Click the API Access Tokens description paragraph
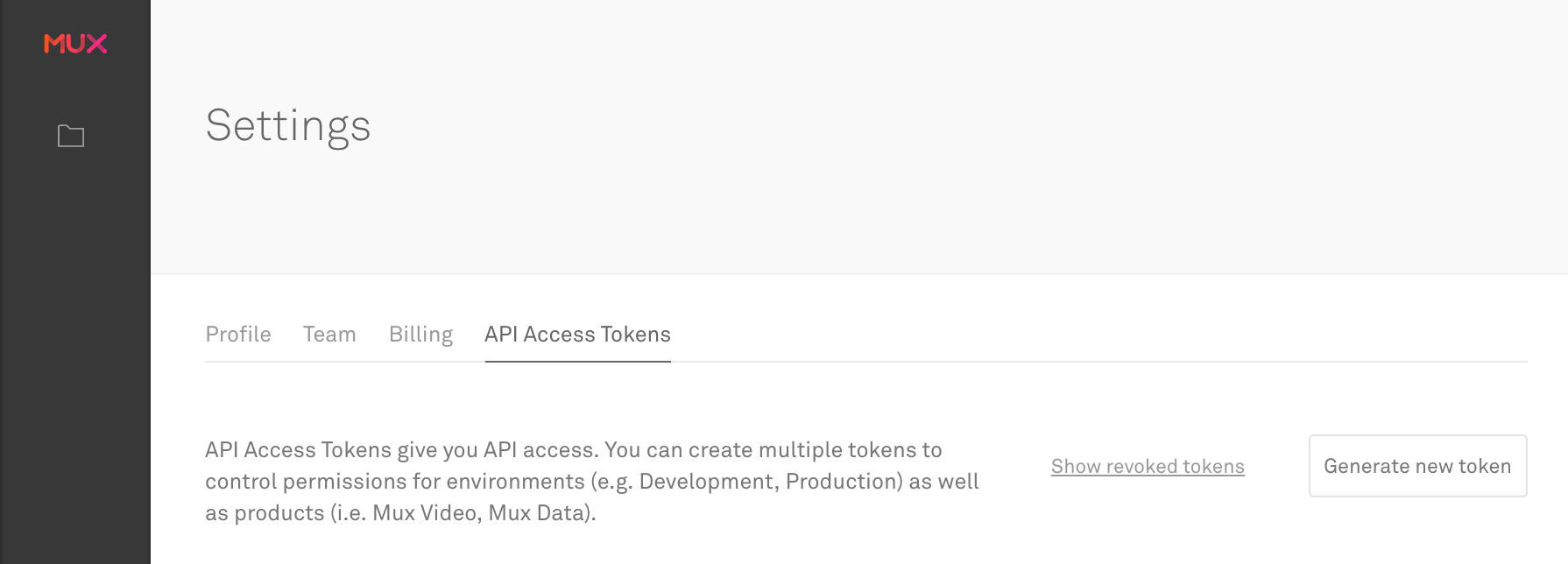This screenshot has height=564, width=1568. [x=592, y=481]
